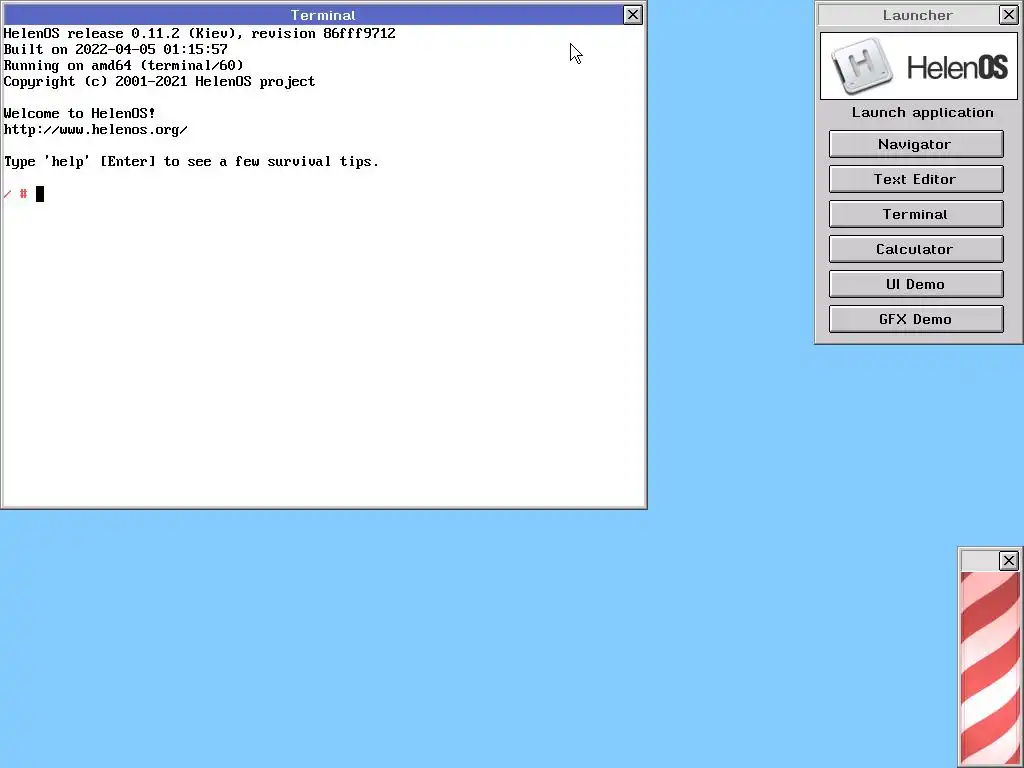Launch the UI Demo application
This screenshot has width=1024, height=768.
tap(916, 284)
